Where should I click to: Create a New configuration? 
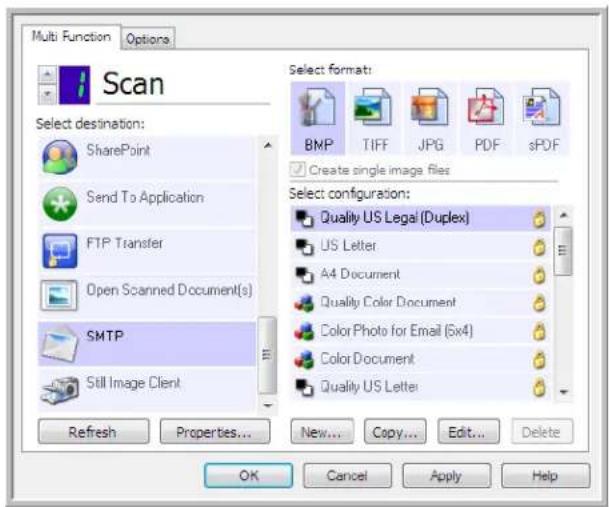click(322, 432)
